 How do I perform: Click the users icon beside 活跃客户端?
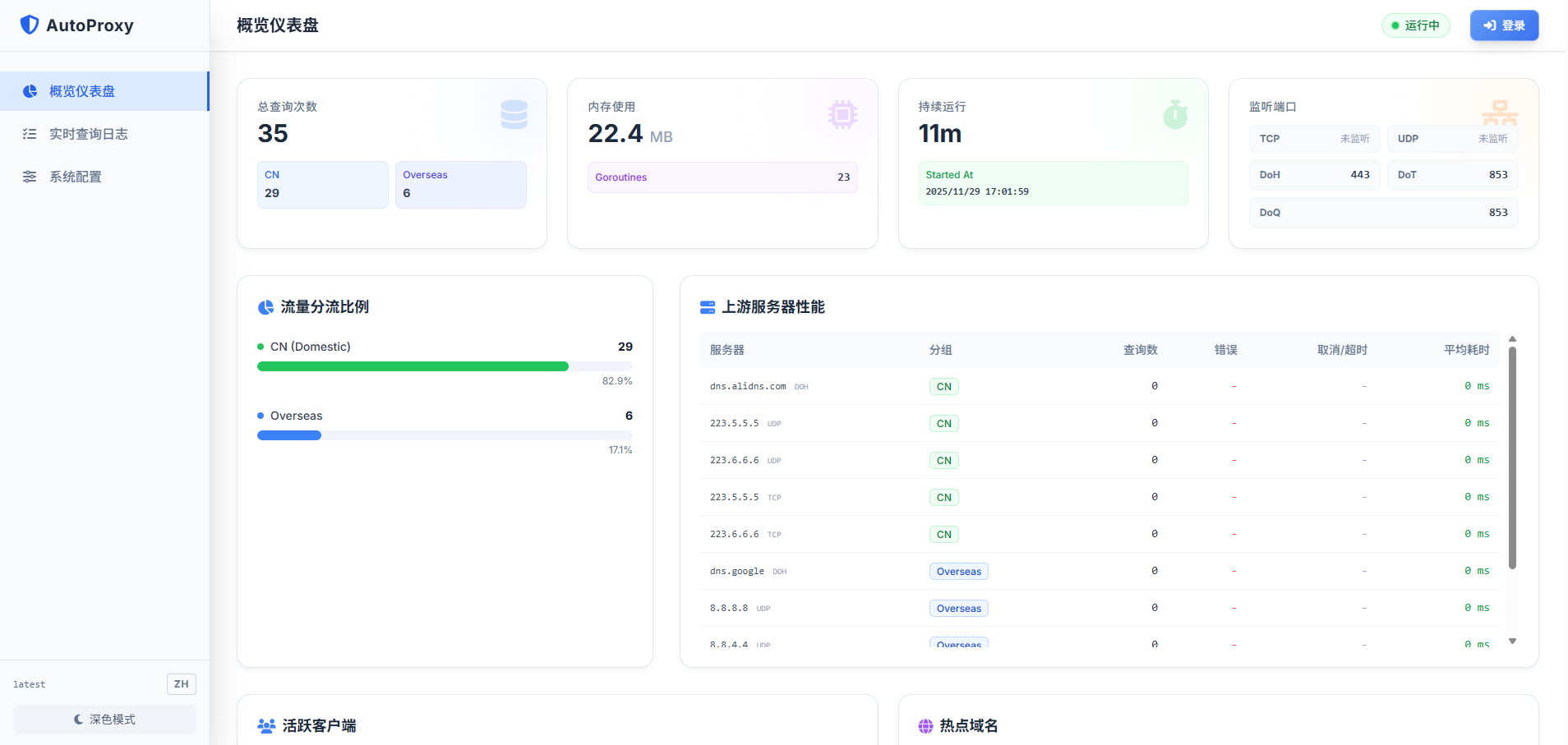(x=266, y=726)
